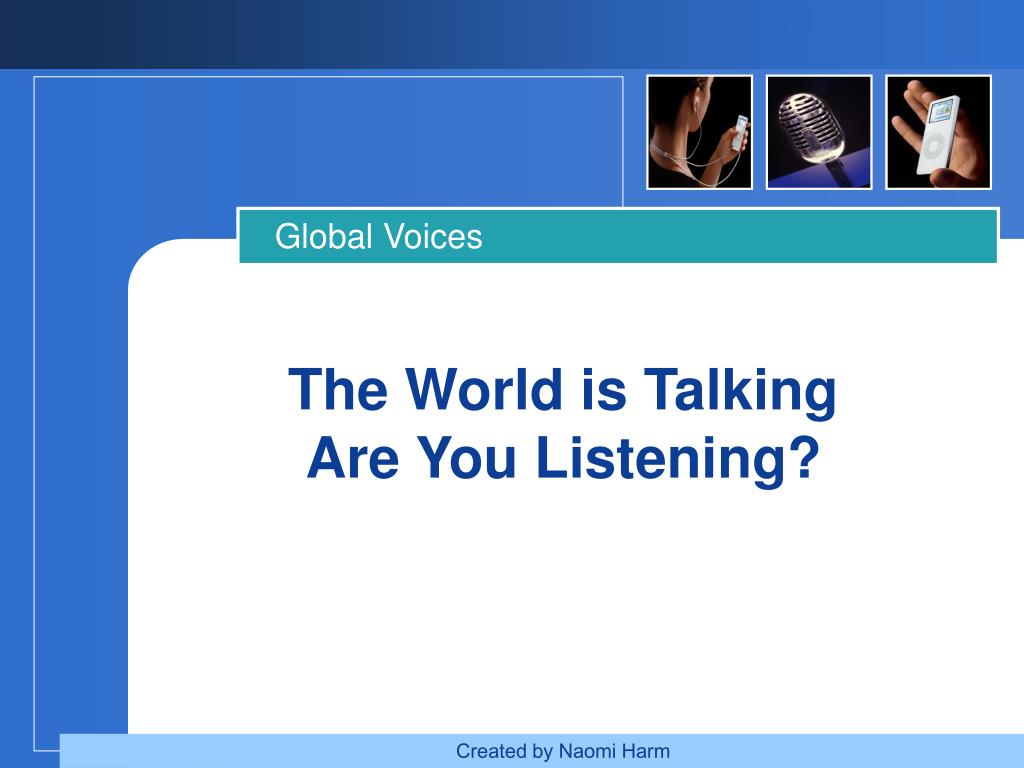Click the hand holding iPod image
This screenshot has height=768, width=1024.
coord(938,133)
